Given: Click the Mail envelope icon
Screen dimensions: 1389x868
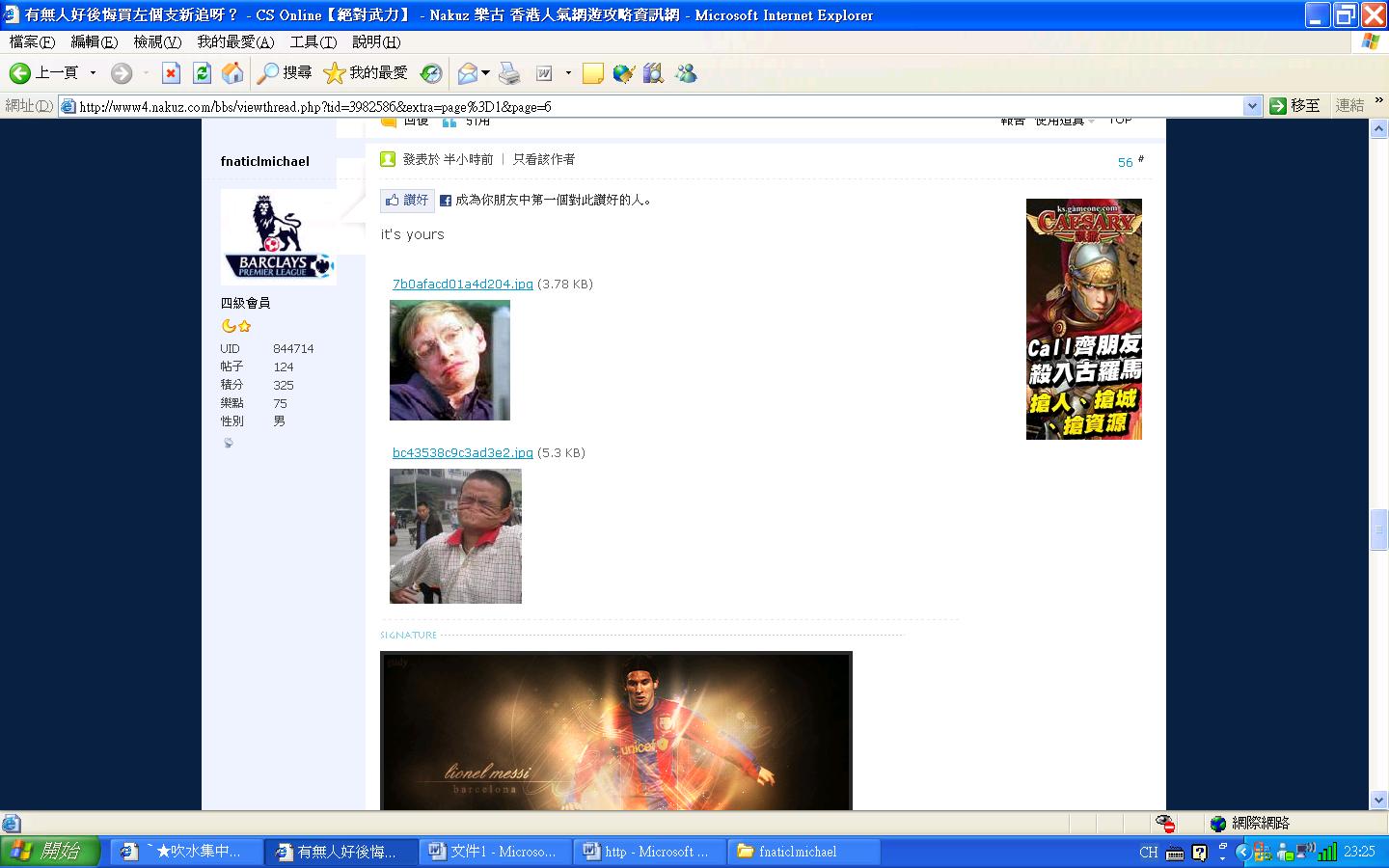Looking at the screenshot, I should coord(468,73).
